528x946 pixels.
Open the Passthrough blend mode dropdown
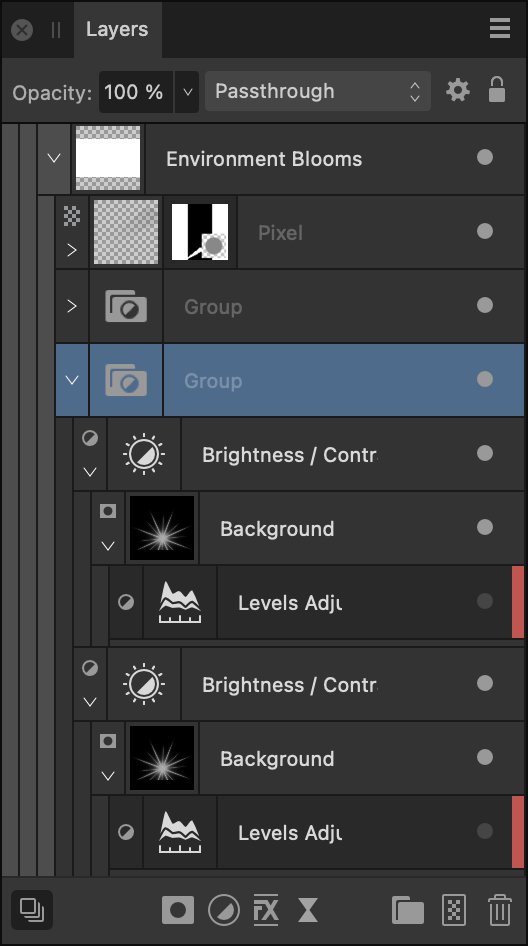click(318, 91)
